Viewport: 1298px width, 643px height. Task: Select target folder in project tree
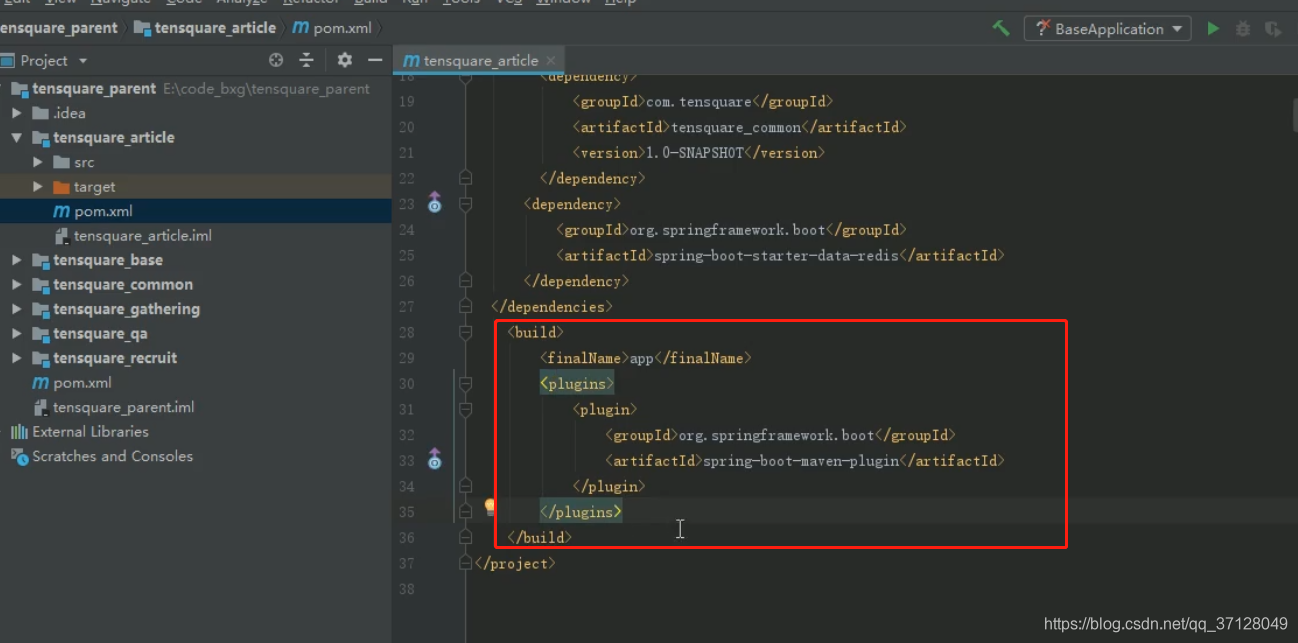tap(94, 187)
